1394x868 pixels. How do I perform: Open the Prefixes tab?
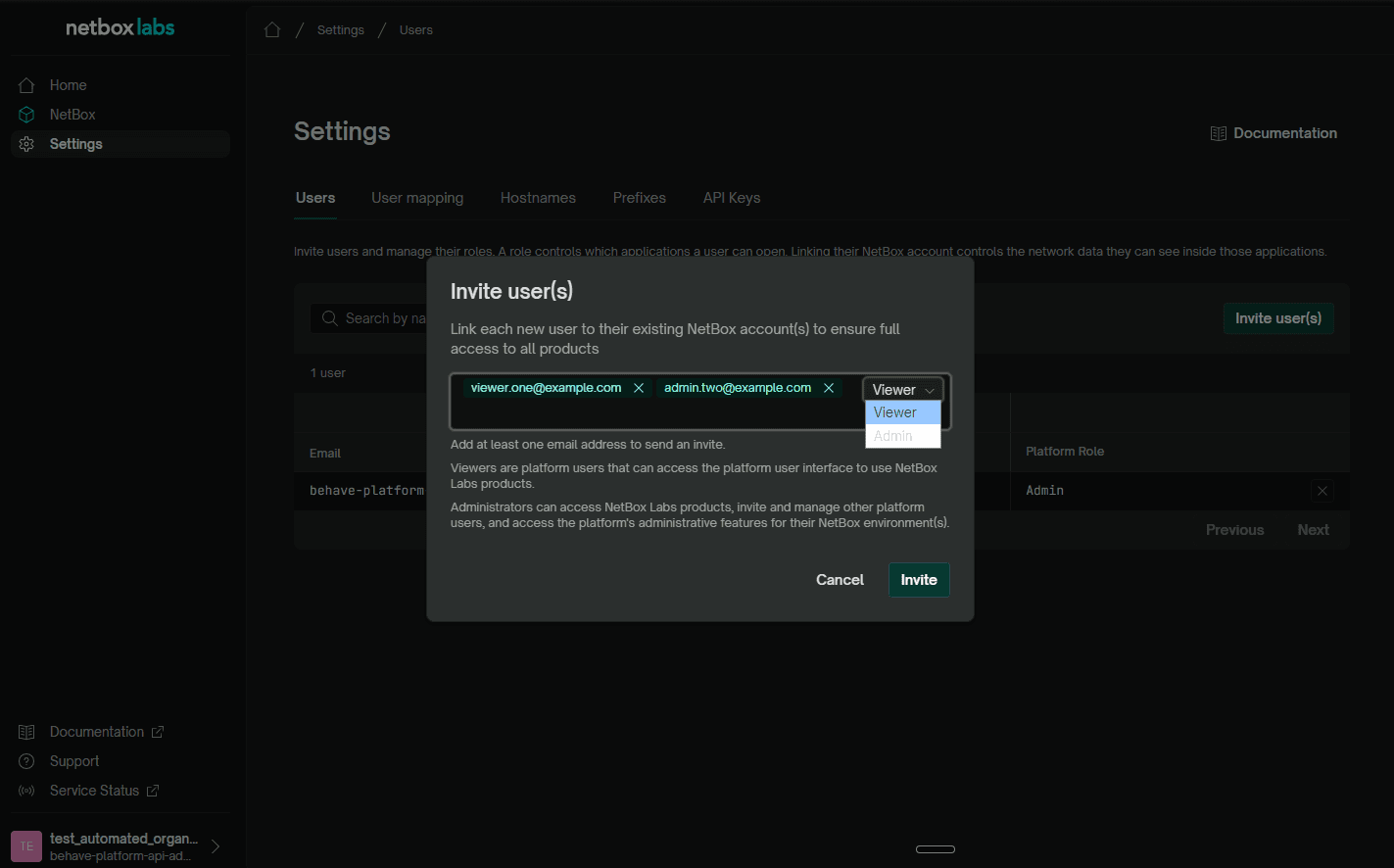(x=640, y=198)
